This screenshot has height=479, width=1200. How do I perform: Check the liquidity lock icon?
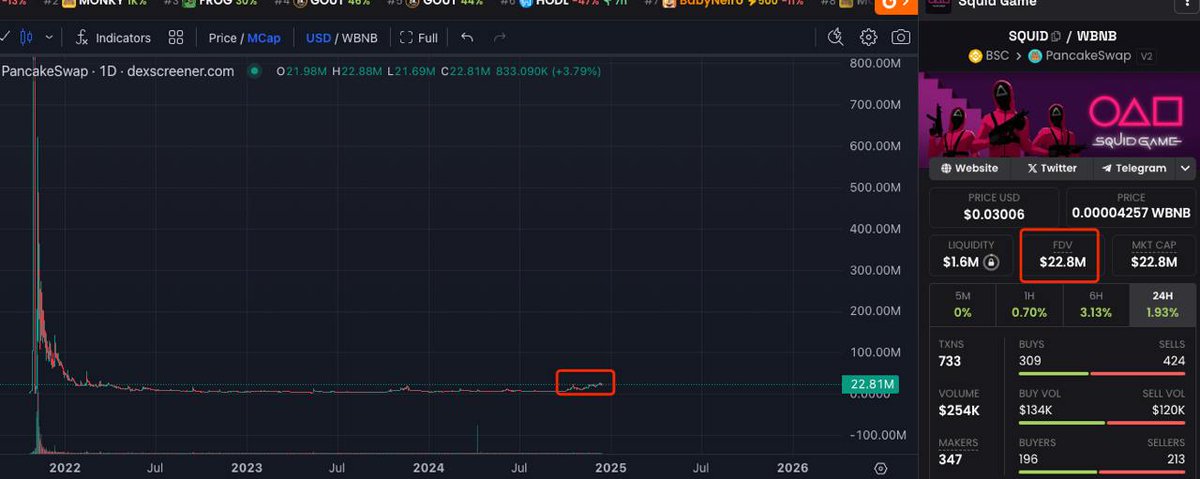991,262
